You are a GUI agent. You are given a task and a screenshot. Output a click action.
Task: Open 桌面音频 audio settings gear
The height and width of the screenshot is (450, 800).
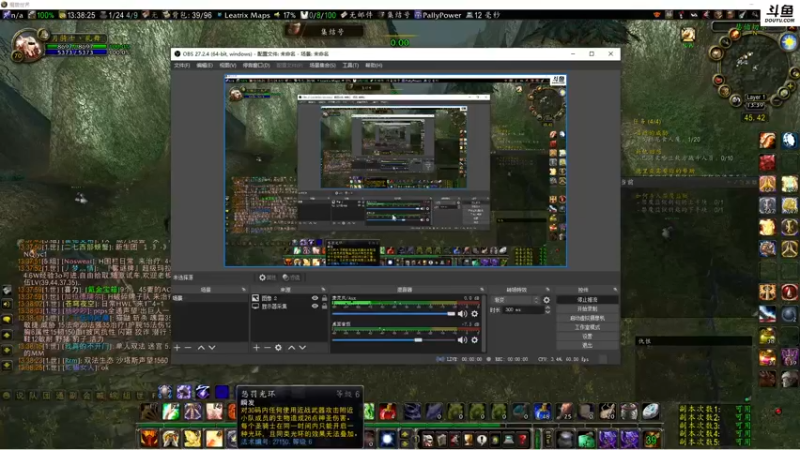(x=474, y=340)
